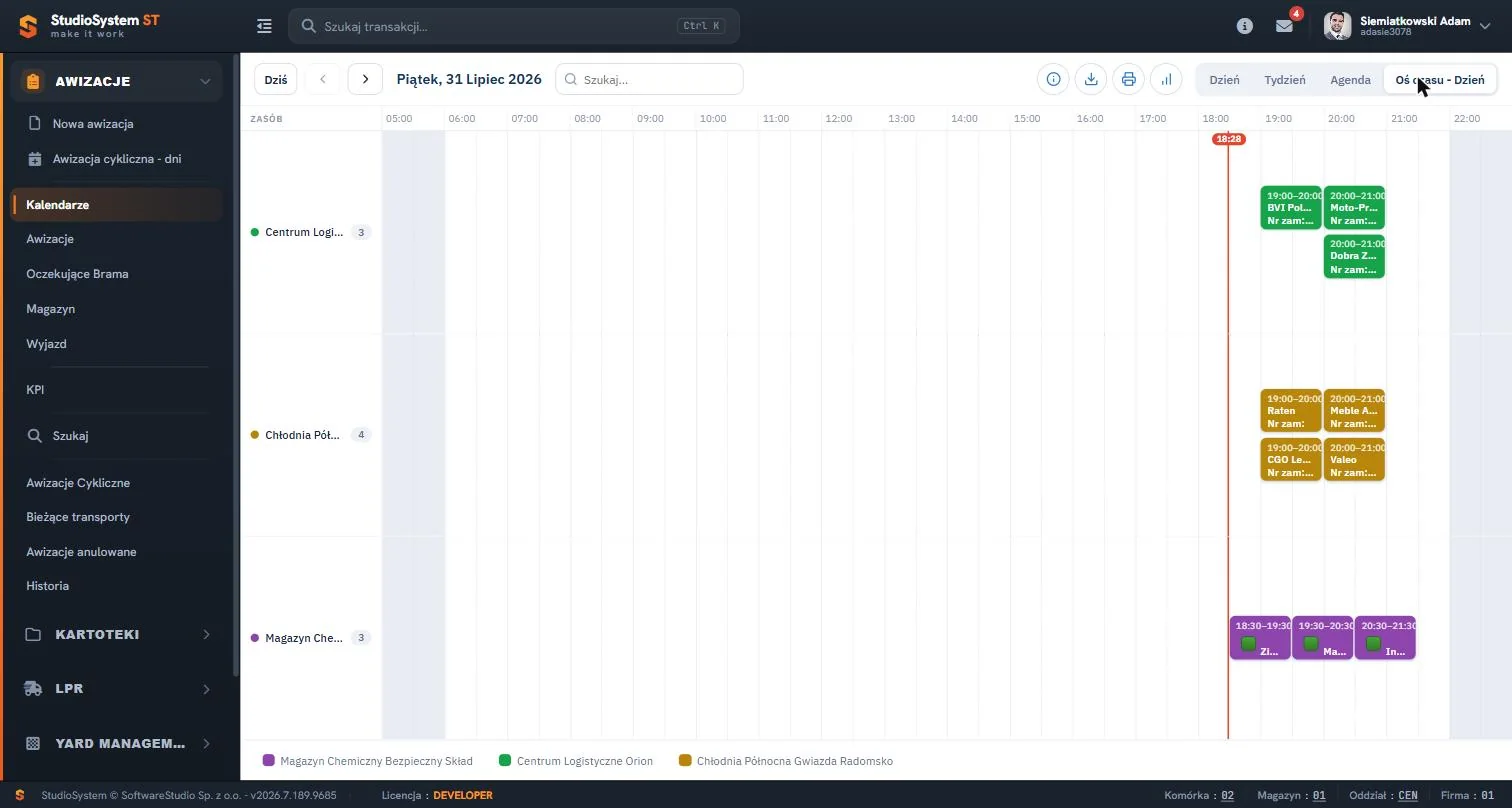Click the LPR truck icon
1512x808 pixels.
pyautogui.click(x=33, y=689)
